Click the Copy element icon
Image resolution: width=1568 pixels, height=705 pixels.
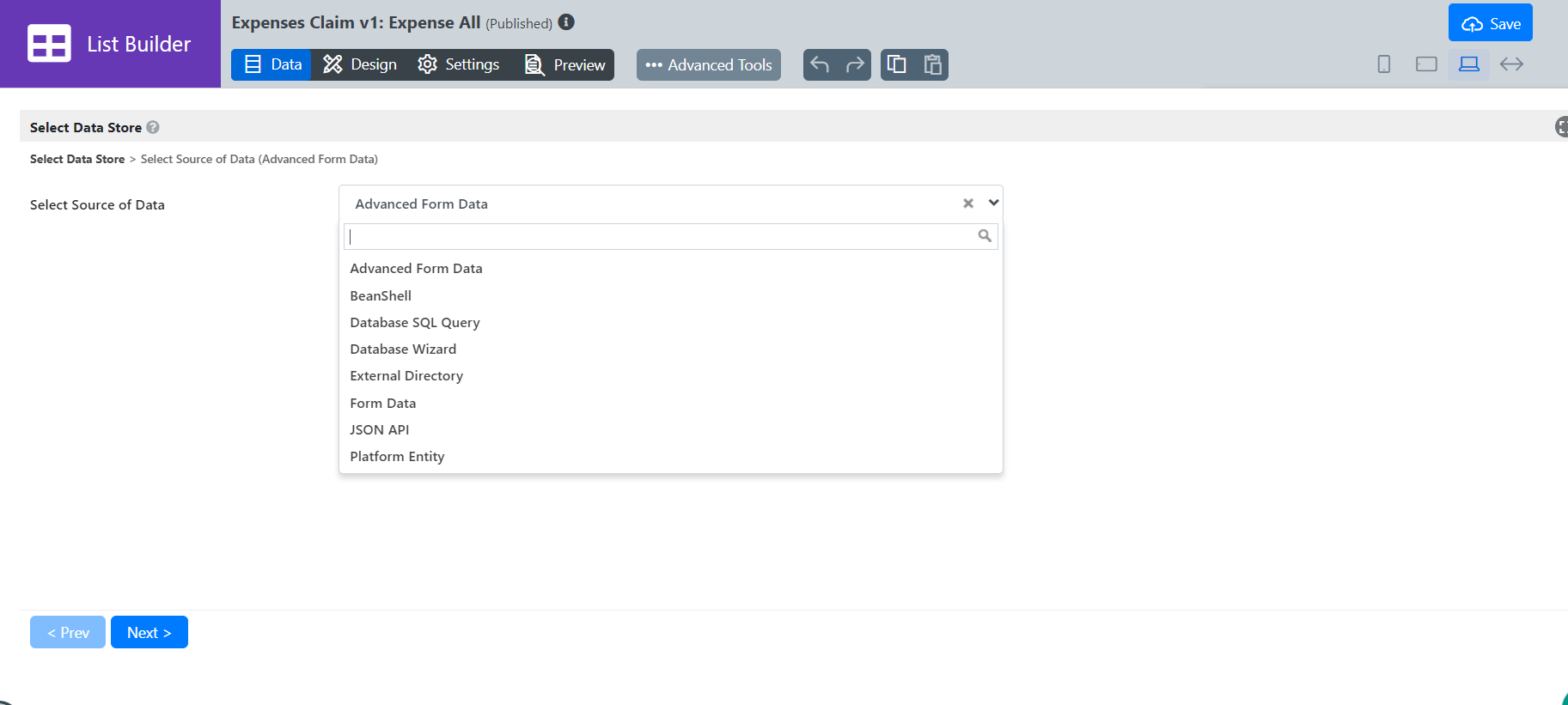point(897,64)
